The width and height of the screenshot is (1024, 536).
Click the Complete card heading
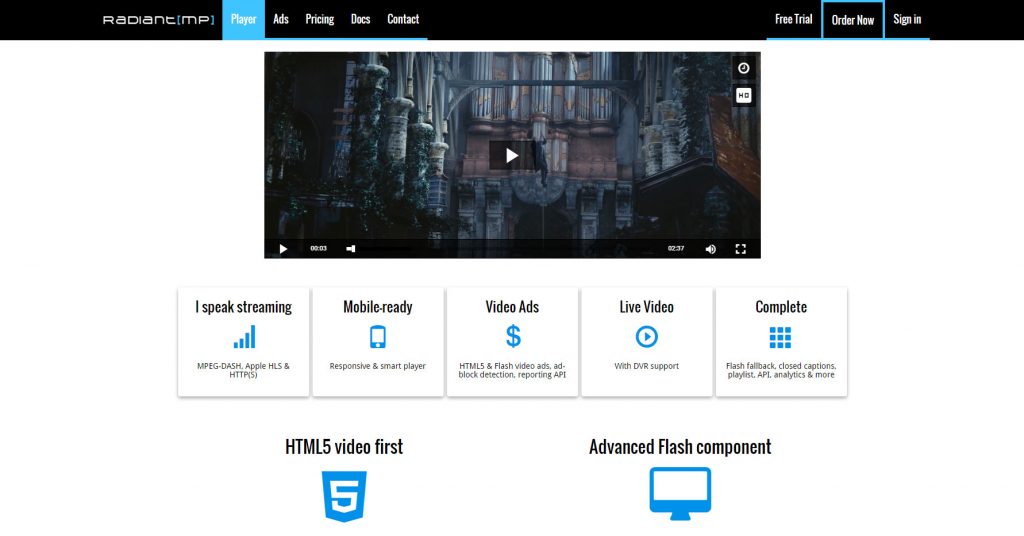[x=781, y=307]
